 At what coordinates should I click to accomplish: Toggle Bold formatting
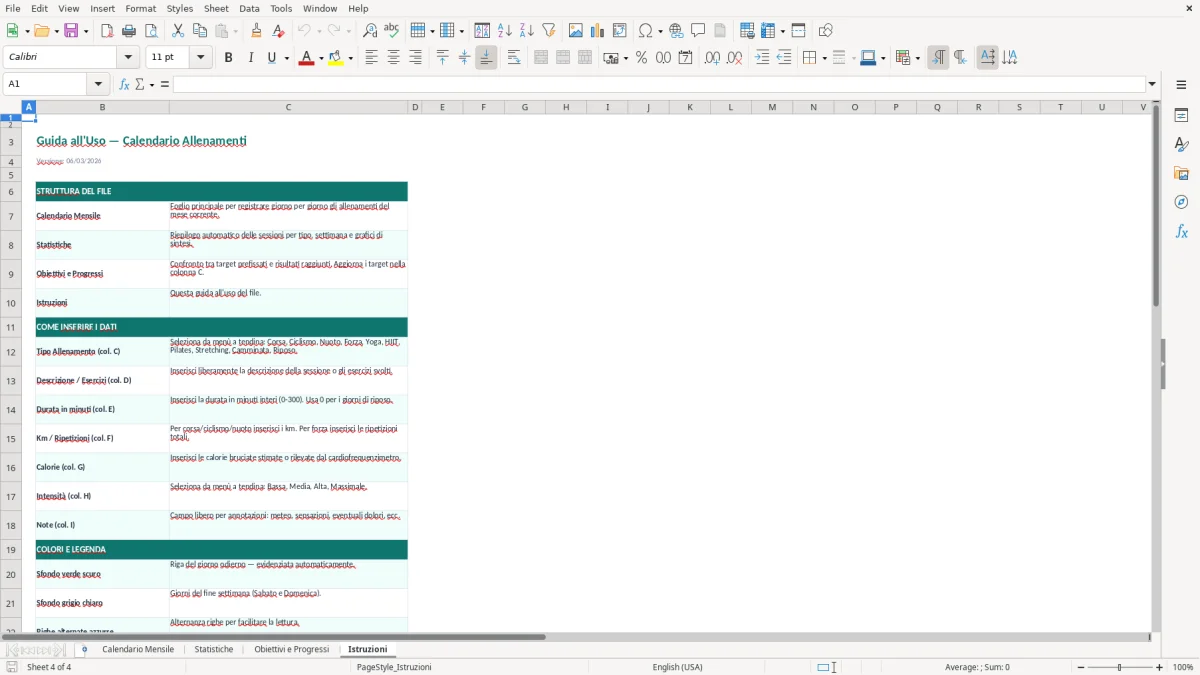[x=228, y=58]
